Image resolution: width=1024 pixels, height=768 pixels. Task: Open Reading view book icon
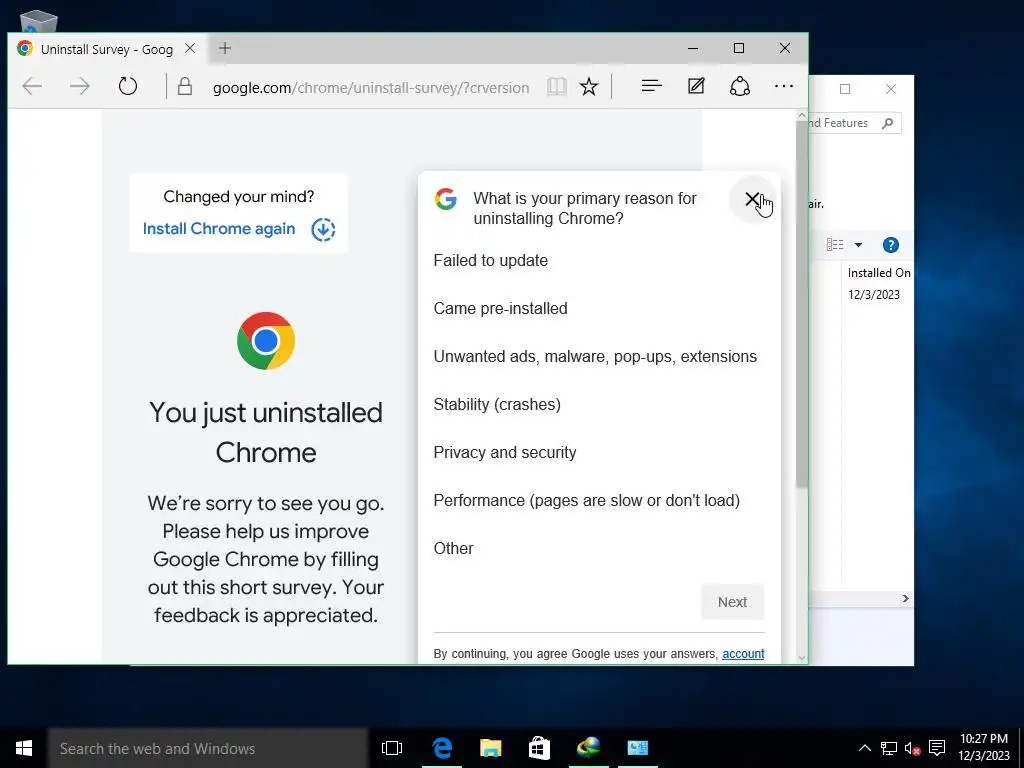[556, 87]
